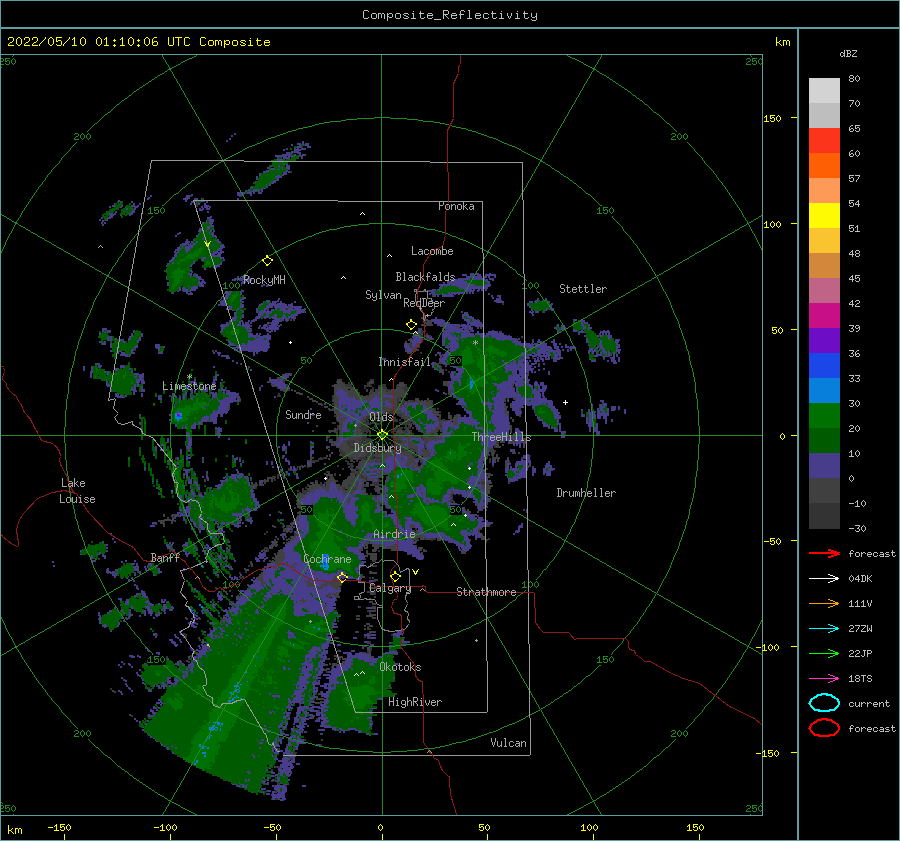Click the Didsbury label

(378, 448)
